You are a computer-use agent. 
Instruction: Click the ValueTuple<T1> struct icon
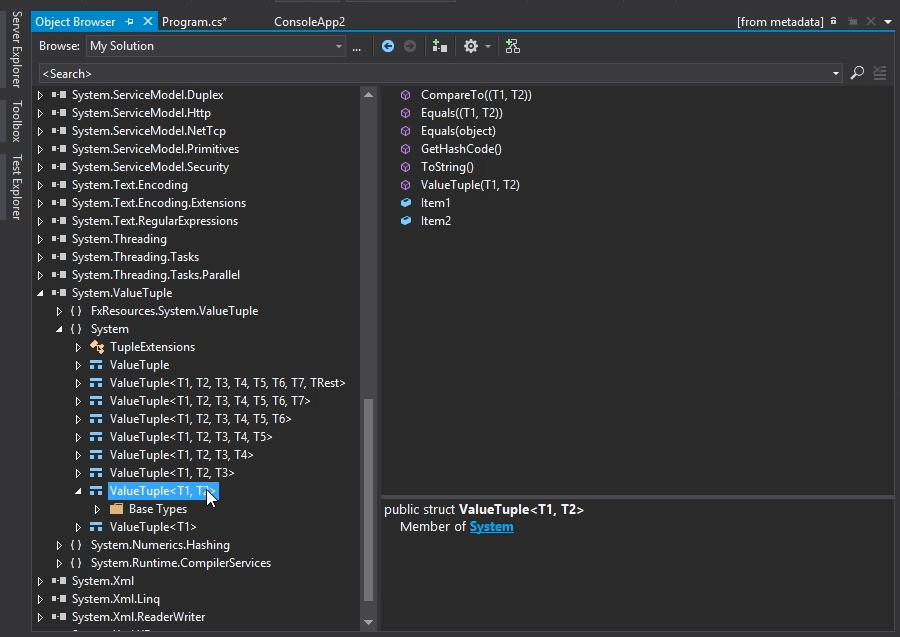click(x=96, y=526)
